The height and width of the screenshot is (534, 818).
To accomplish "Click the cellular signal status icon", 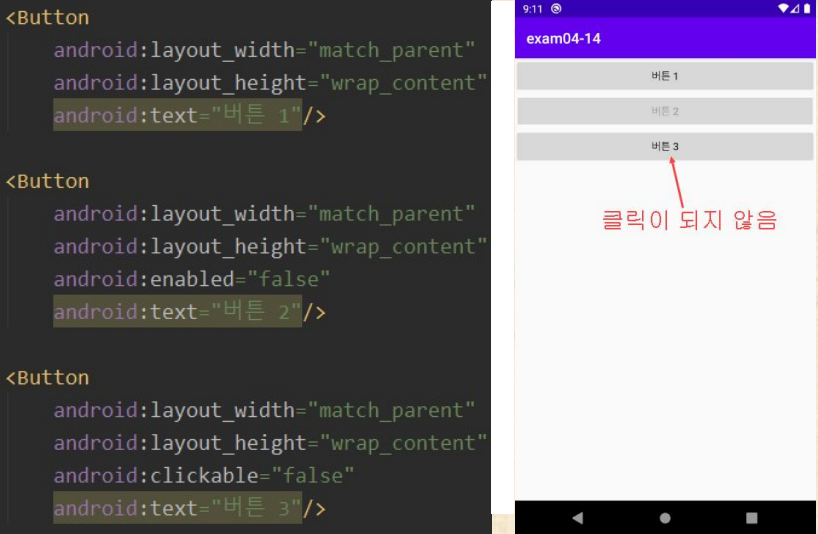I will tap(795, 8).
